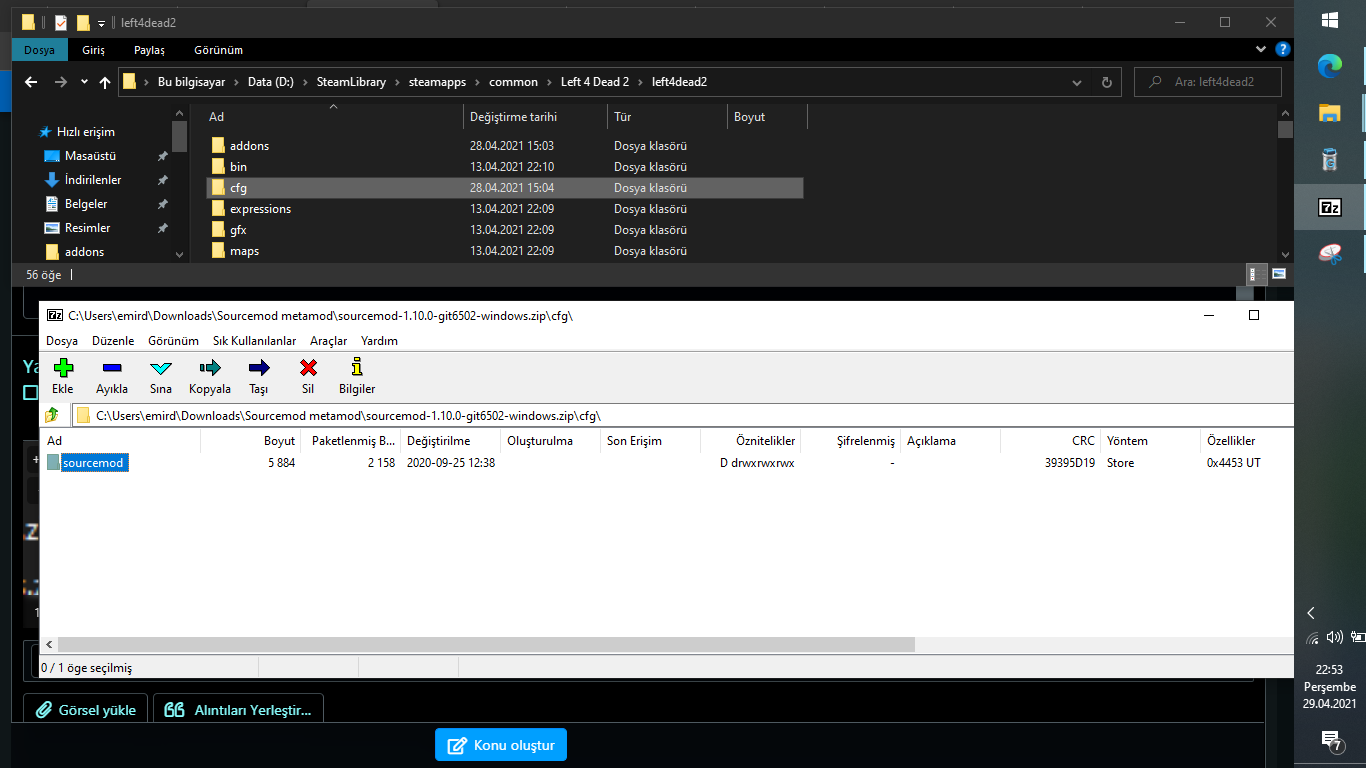Open the Windows Start menu
Screen dimensions: 1366x768
tap(1330, 20)
